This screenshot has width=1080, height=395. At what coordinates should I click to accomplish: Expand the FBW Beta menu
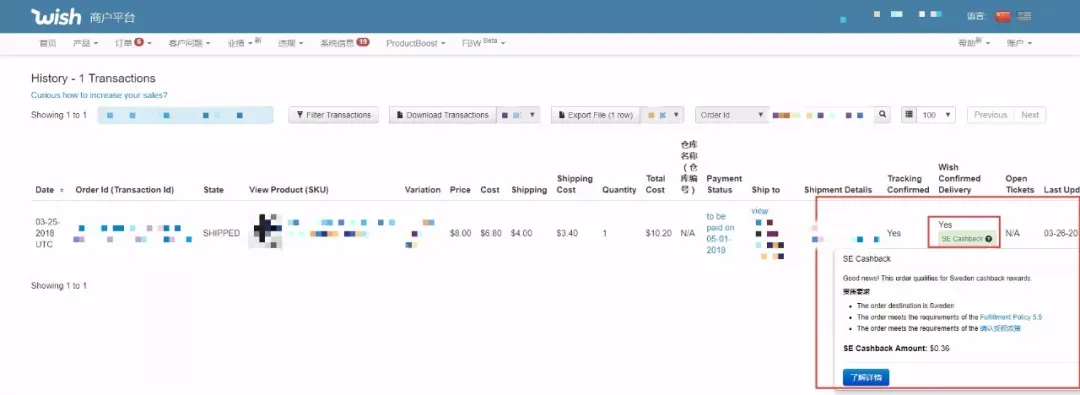pos(484,43)
